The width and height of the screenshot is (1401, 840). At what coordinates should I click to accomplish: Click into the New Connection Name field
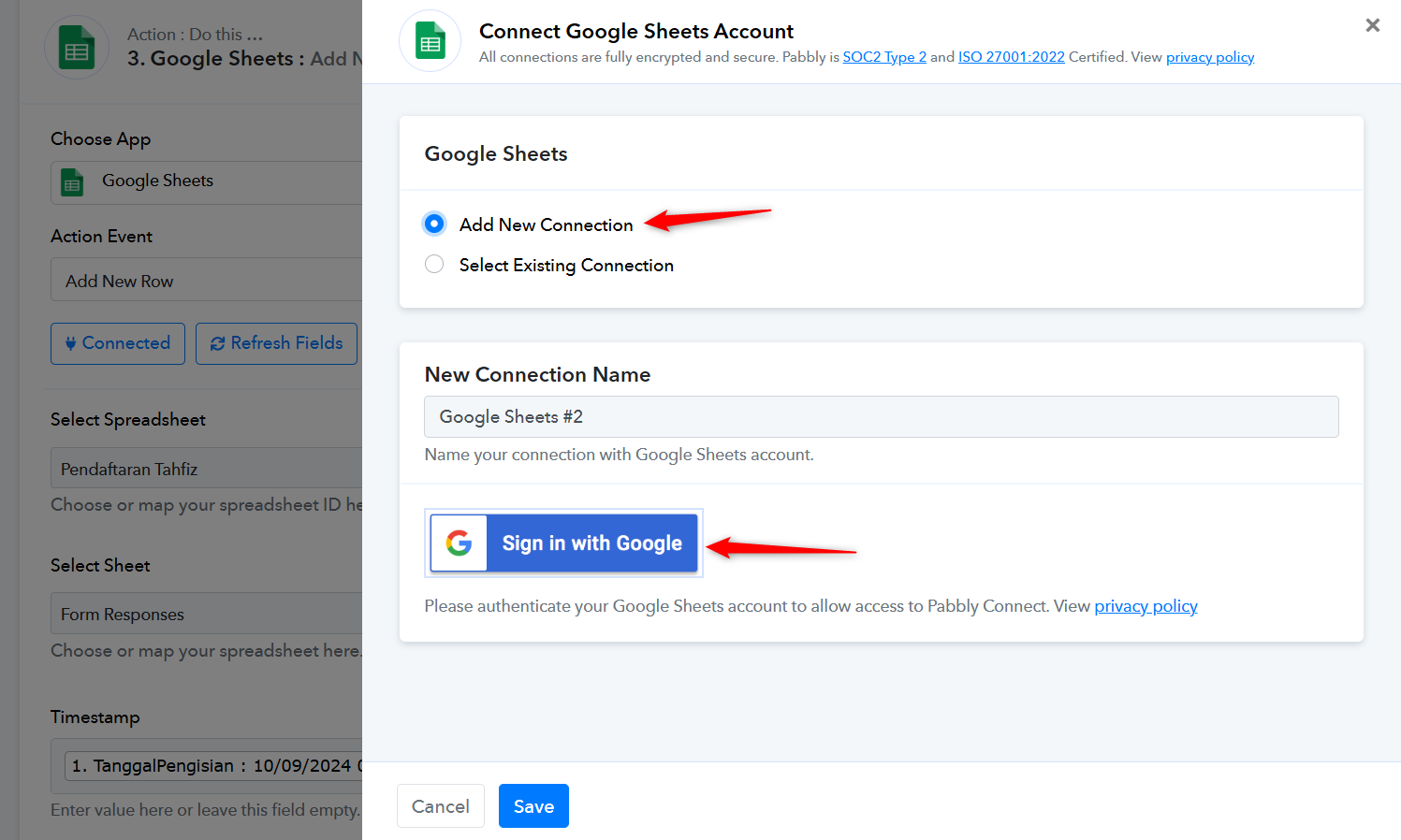881,417
